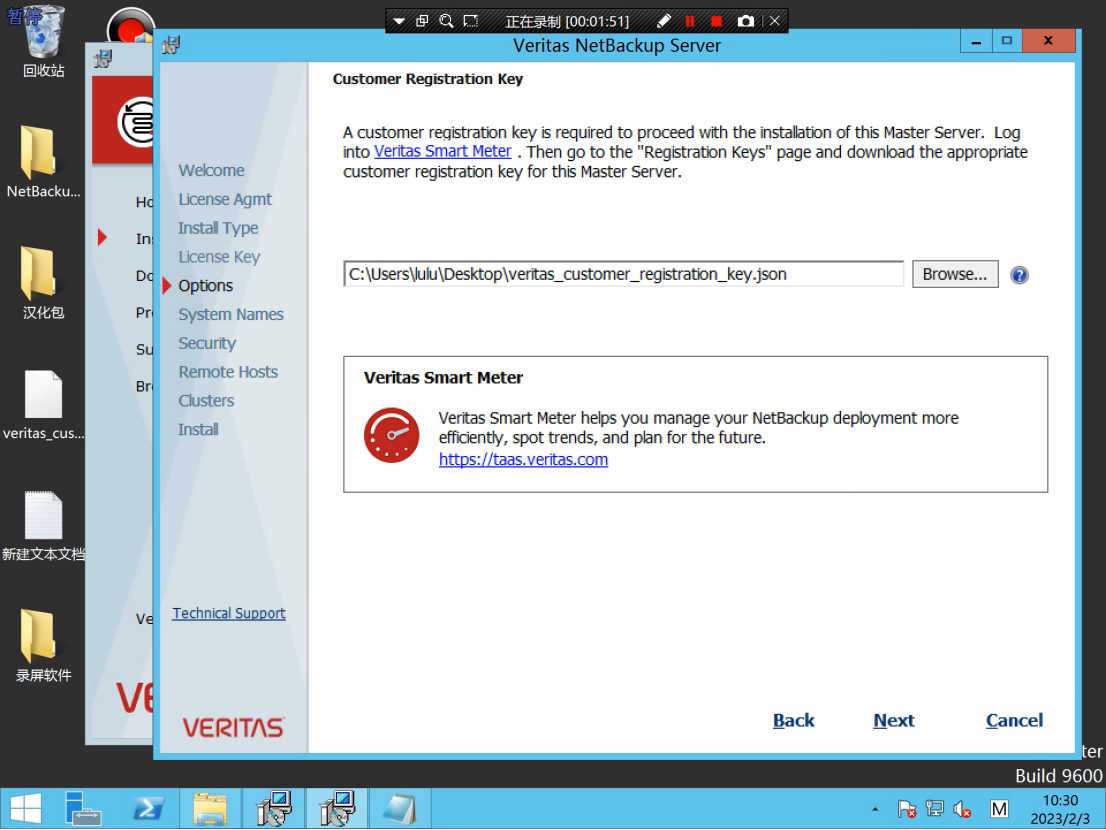The image size is (1106, 830).
Task: Click the window-select icon in recording toolbar
Action: click(422, 21)
